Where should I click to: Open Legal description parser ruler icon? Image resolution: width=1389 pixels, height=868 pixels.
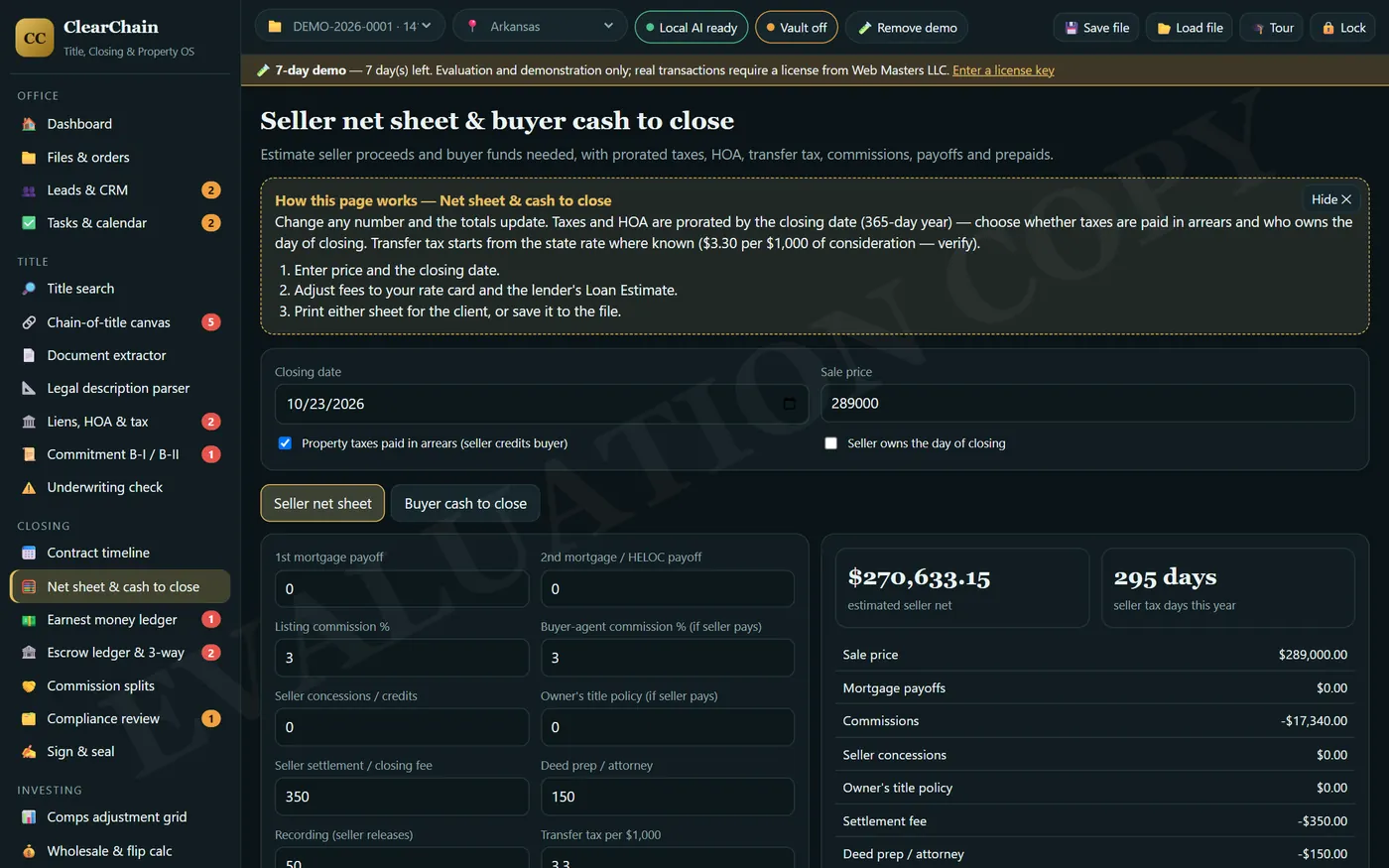point(29,388)
